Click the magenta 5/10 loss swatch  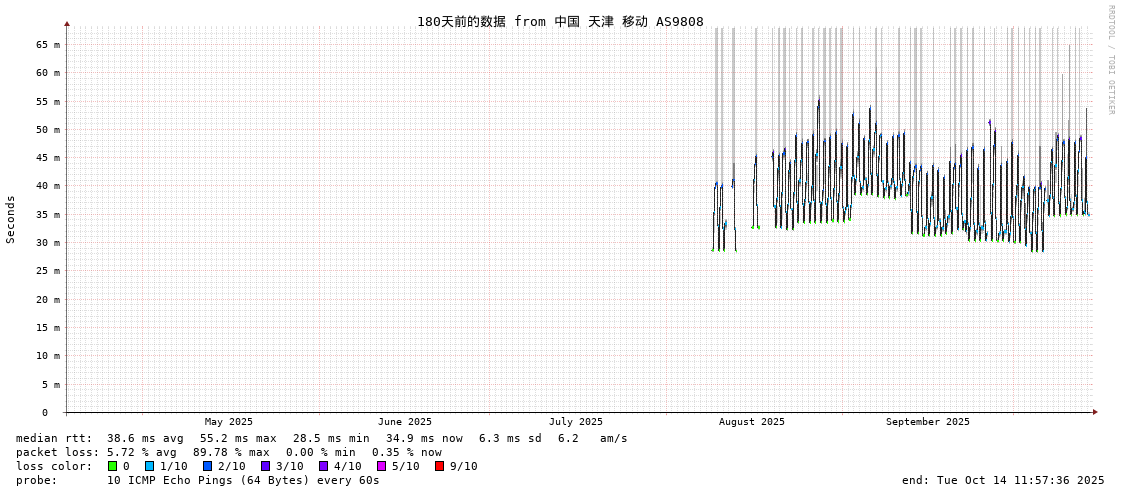[381, 466]
